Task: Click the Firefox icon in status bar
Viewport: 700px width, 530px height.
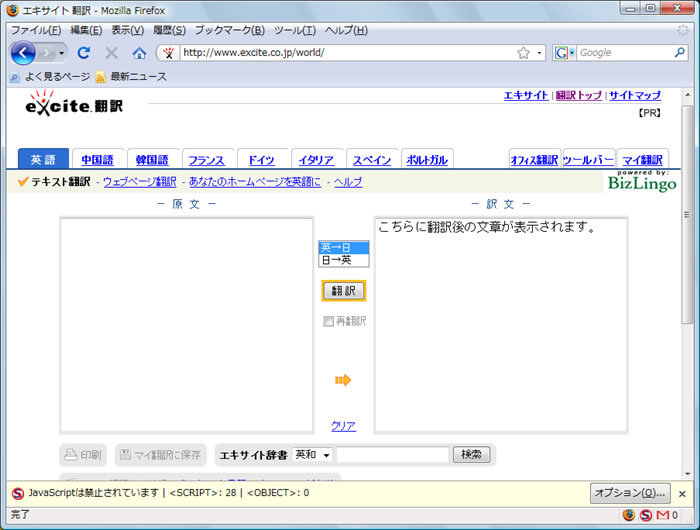Action: click(629, 515)
